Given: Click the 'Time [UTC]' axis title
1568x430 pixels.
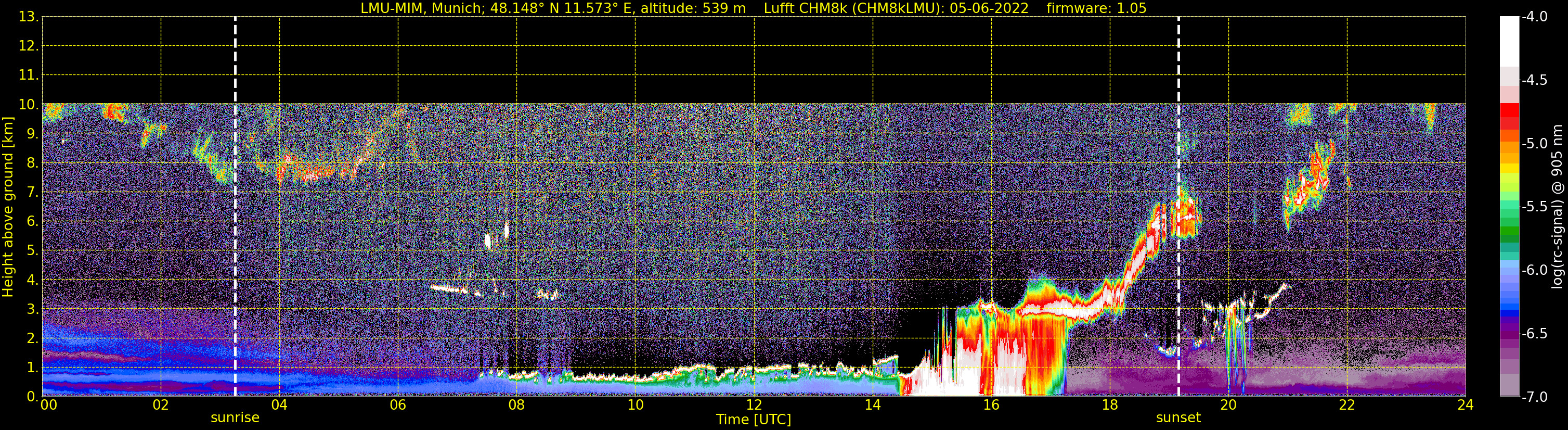Looking at the screenshot, I should point(754,420).
